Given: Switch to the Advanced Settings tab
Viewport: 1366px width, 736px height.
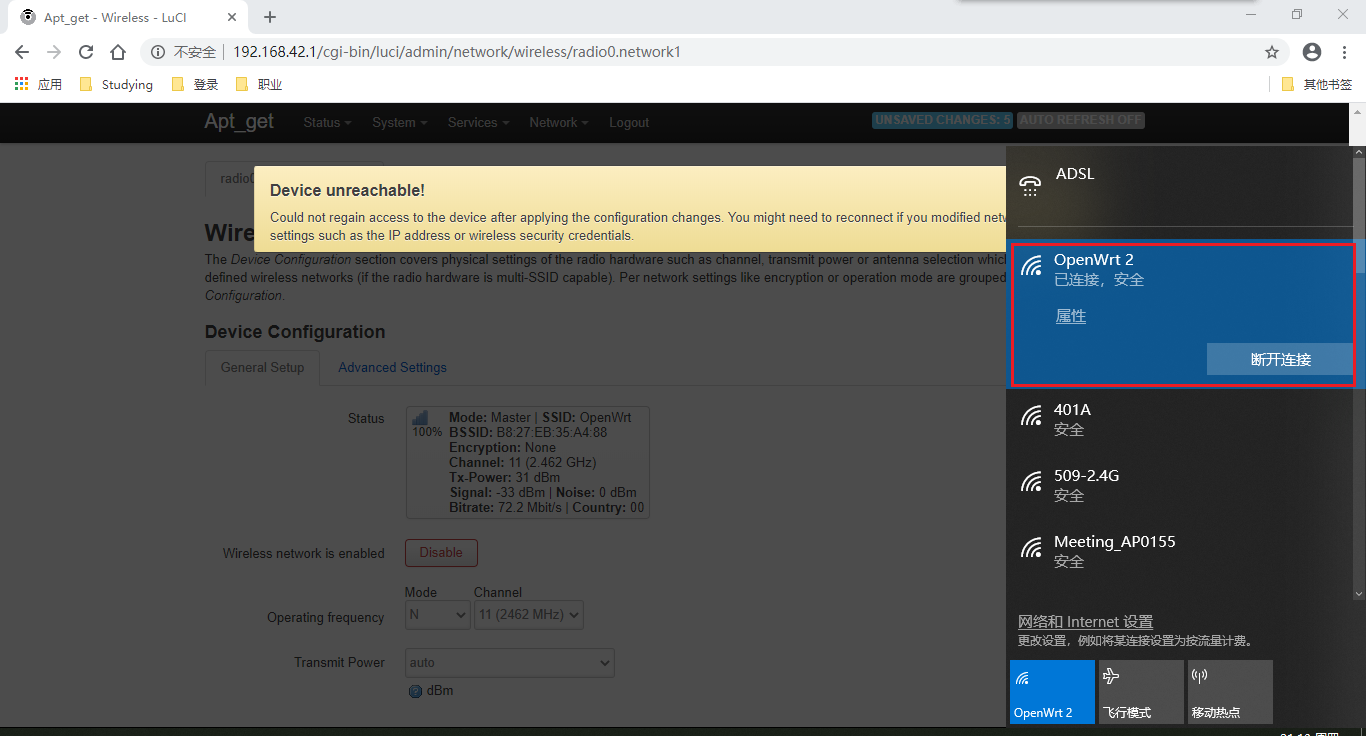Looking at the screenshot, I should 392,367.
